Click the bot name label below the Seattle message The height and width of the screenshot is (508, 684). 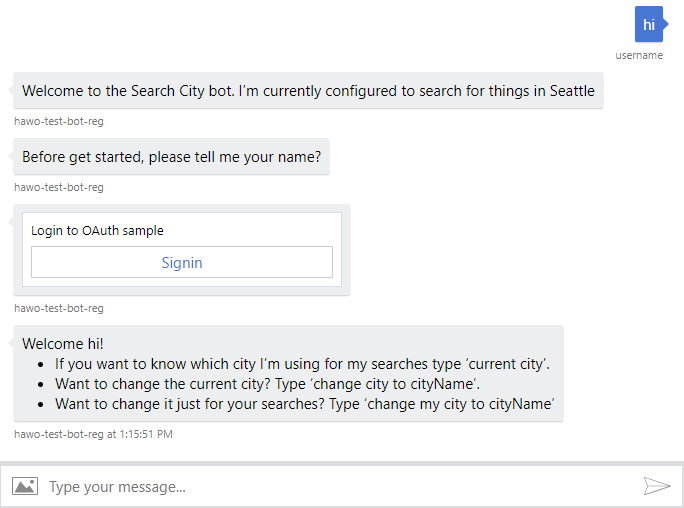pyautogui.click(x=59, y=121)
